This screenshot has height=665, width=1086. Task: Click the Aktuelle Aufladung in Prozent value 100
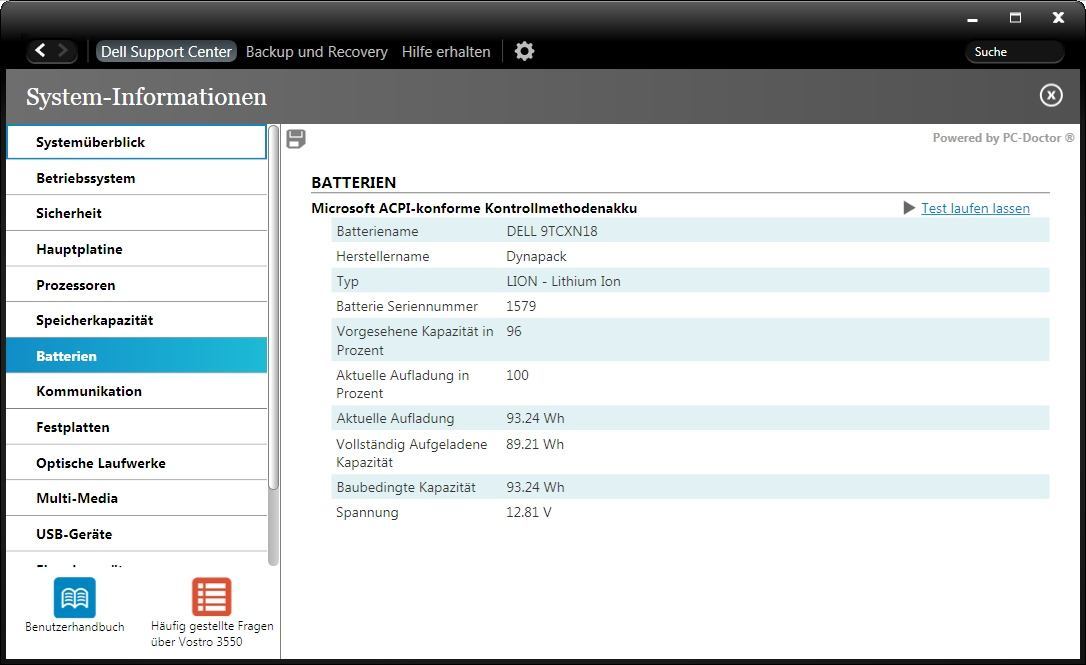coord(517,375)
